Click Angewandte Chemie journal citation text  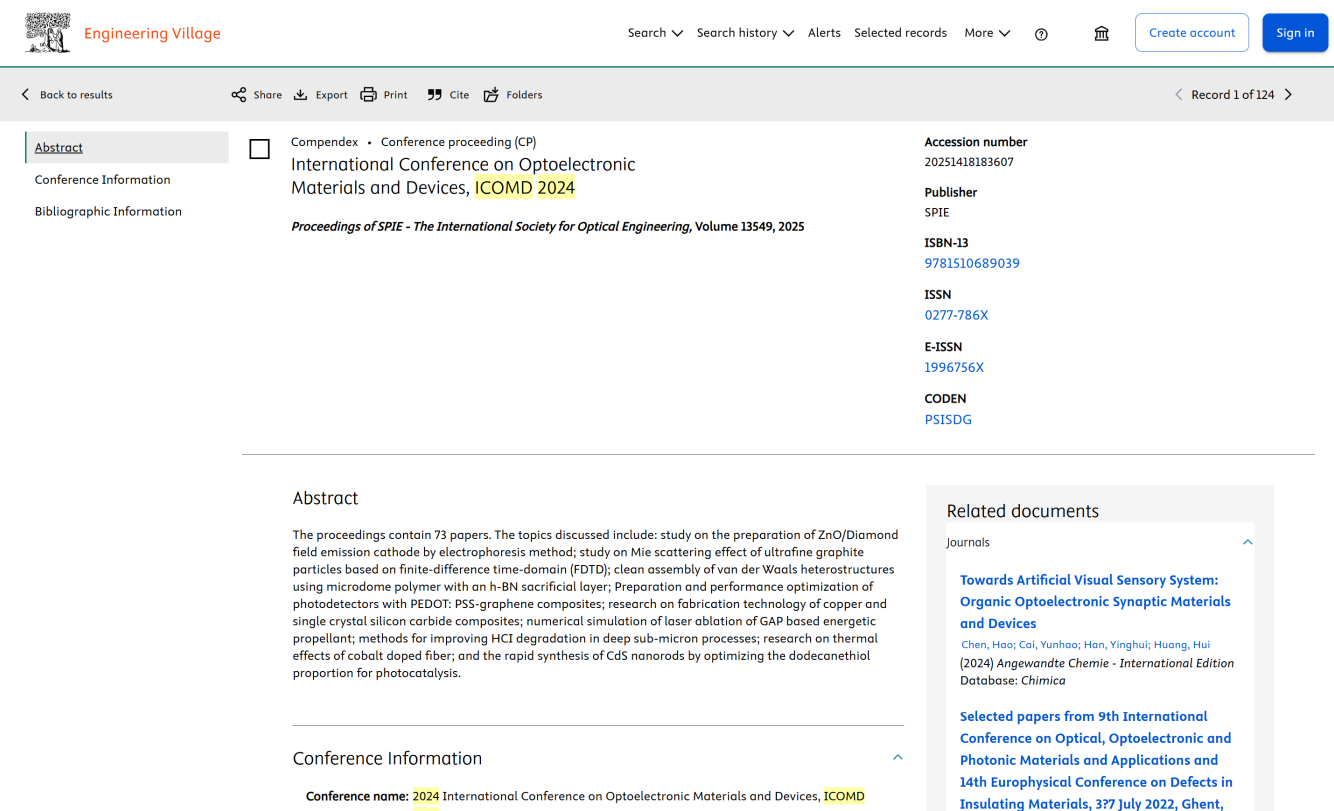click(1097, 663)
